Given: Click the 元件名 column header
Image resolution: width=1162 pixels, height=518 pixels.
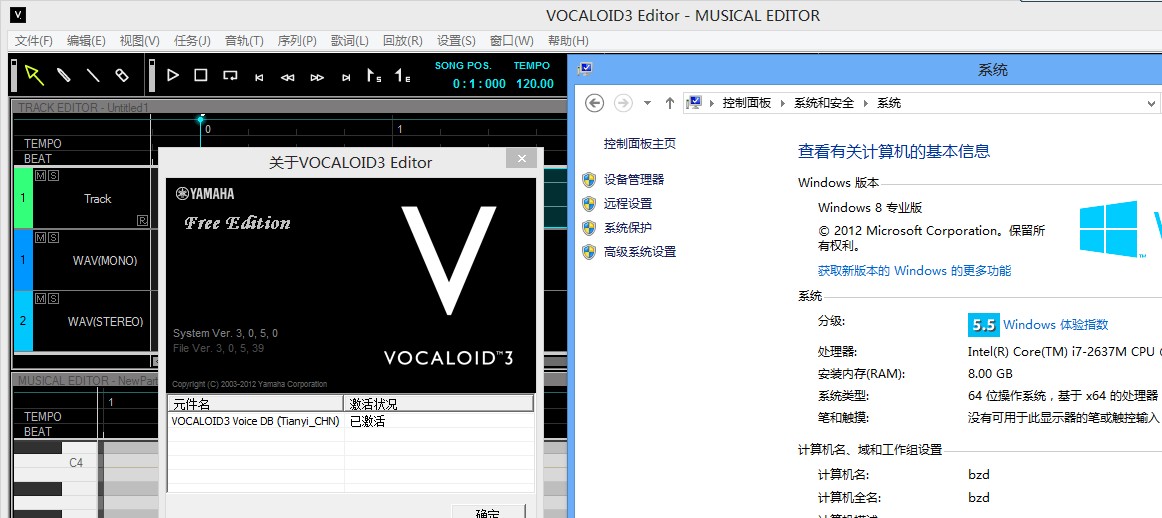Looking at the screenshot, I should 255,404.
